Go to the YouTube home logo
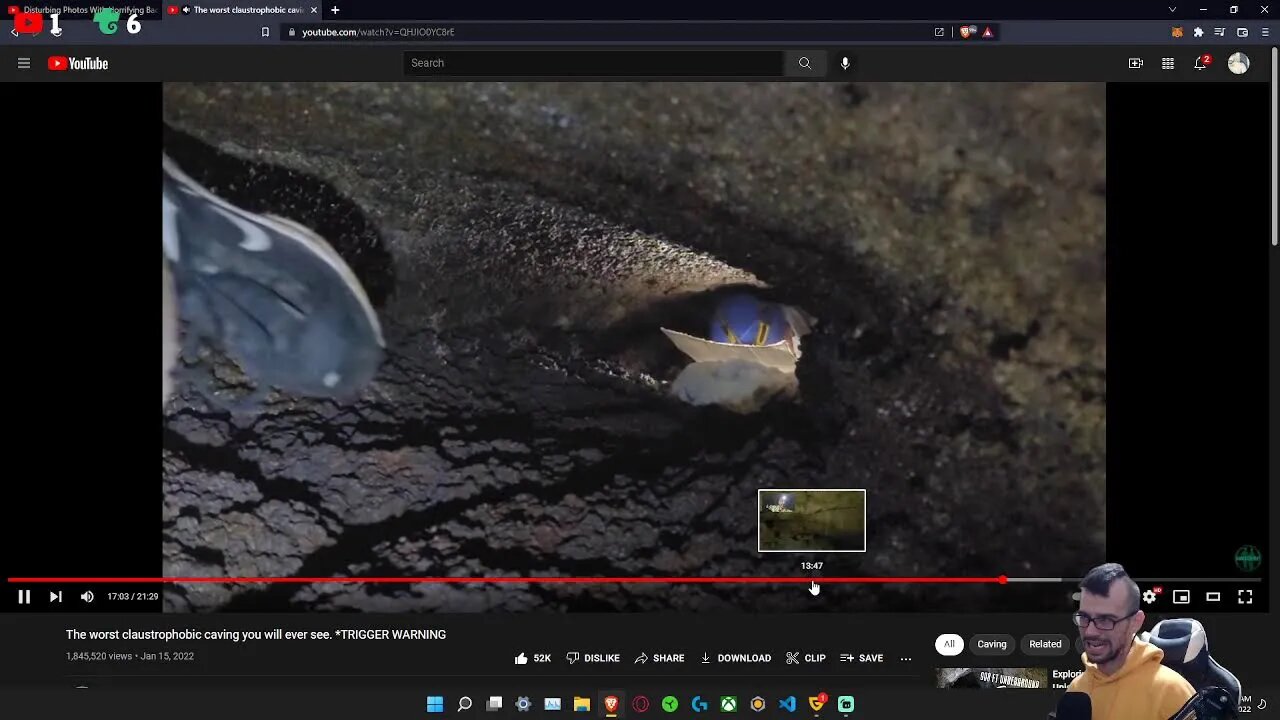The height and width of the screenshot is (720, 1280). click(78, 63)
